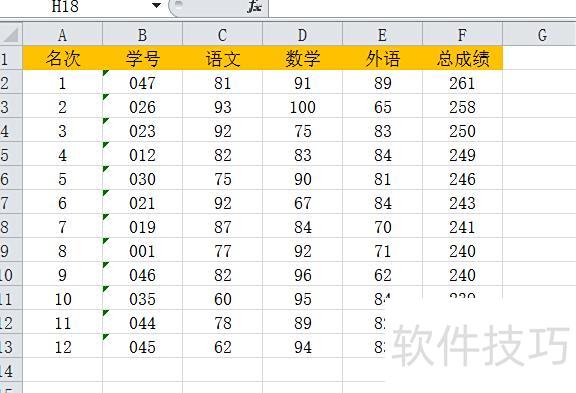Click the 名次 header cell
This screenshot has width=576, height=393.
pyautogui.click(x=62, y=58)
